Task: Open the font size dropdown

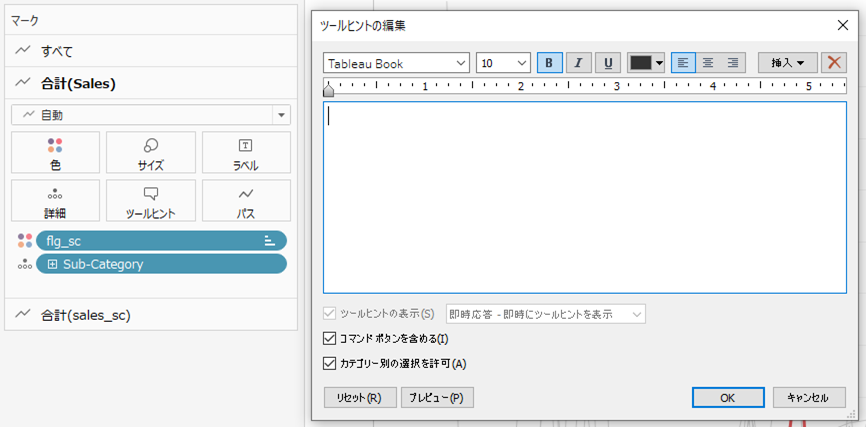Action: (x=503, y=63)
